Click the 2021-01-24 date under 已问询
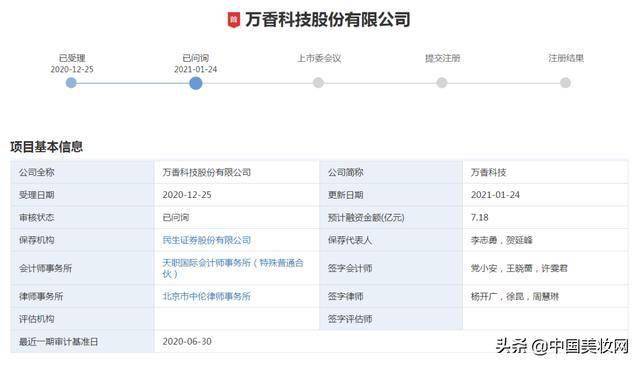 point(196,69)
